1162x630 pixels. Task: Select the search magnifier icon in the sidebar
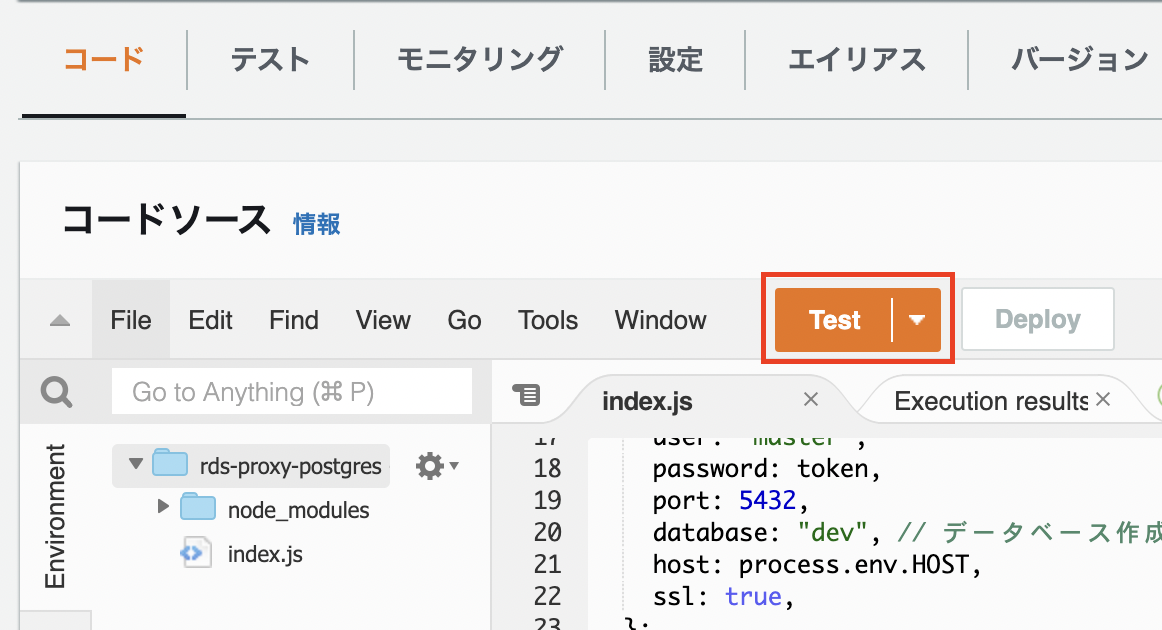point(55,392)
